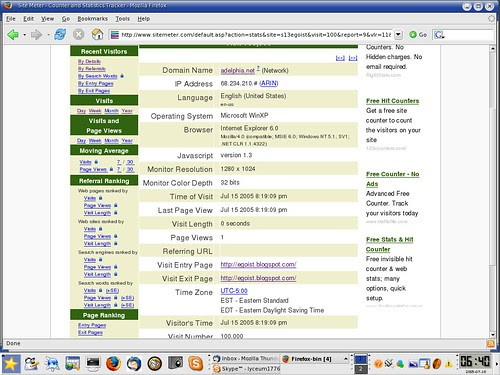Click the page's vertical scrollbar down arrow
The image size is (500, 375).
493,335
